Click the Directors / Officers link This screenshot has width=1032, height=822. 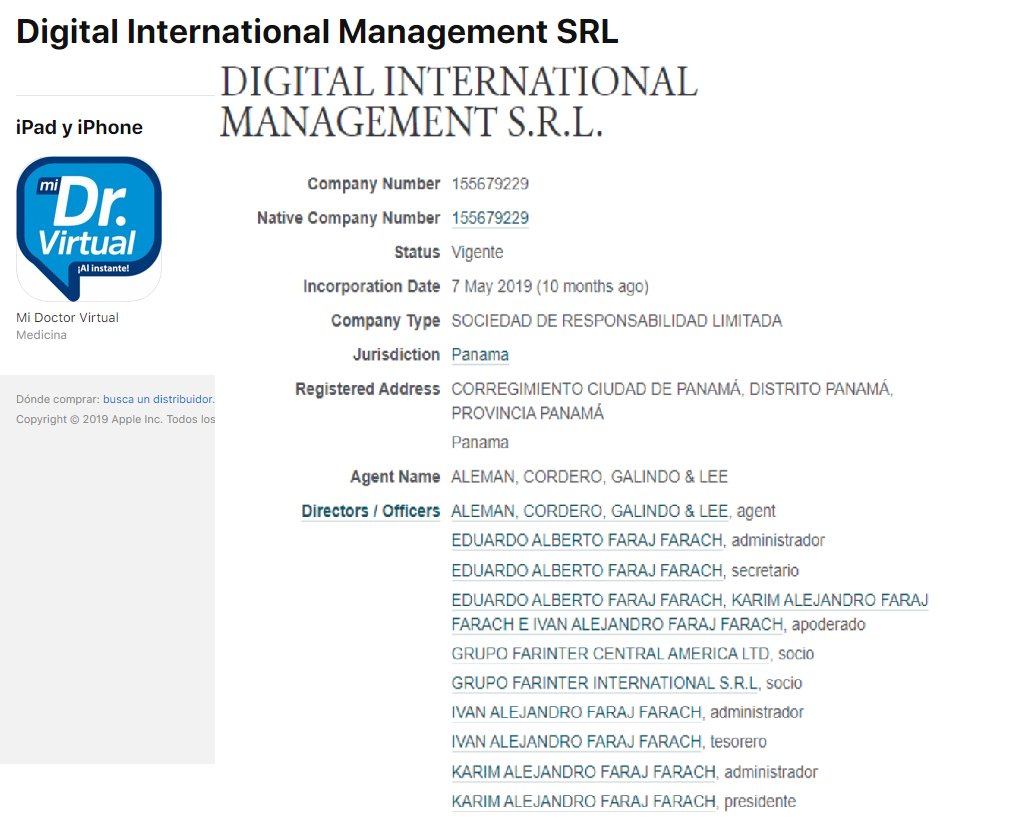click(371, 511)
